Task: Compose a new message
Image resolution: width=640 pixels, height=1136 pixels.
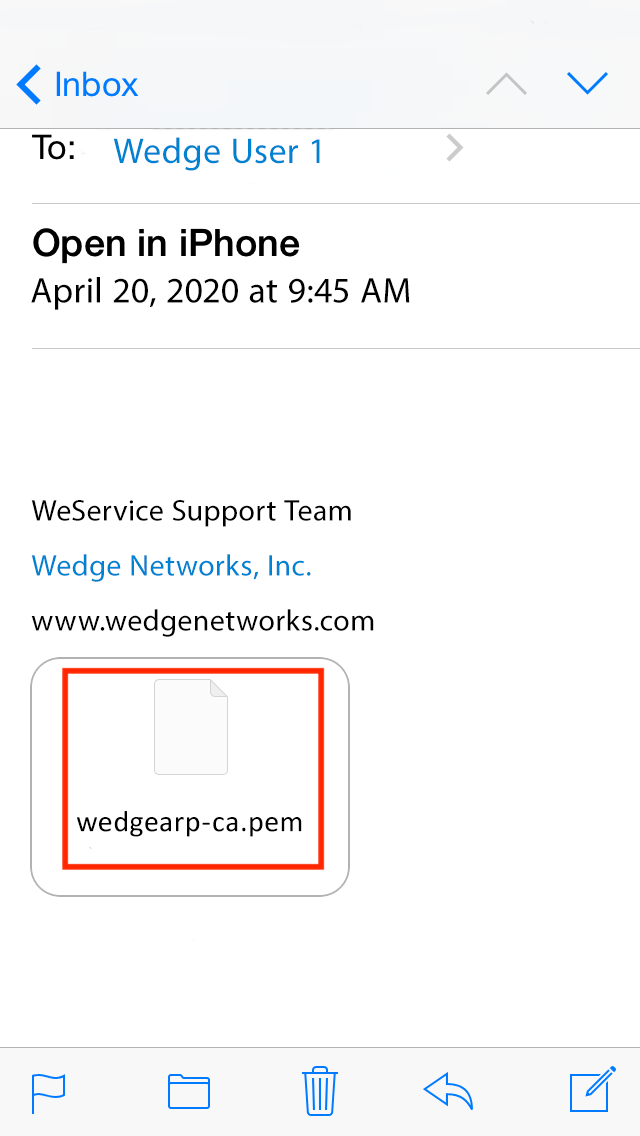Action: coord(591,1090)
